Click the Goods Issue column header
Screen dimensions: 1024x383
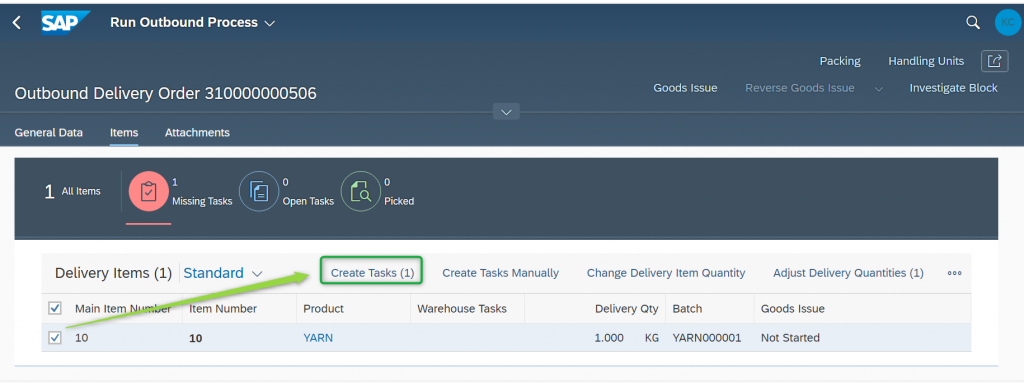(793, 308)
